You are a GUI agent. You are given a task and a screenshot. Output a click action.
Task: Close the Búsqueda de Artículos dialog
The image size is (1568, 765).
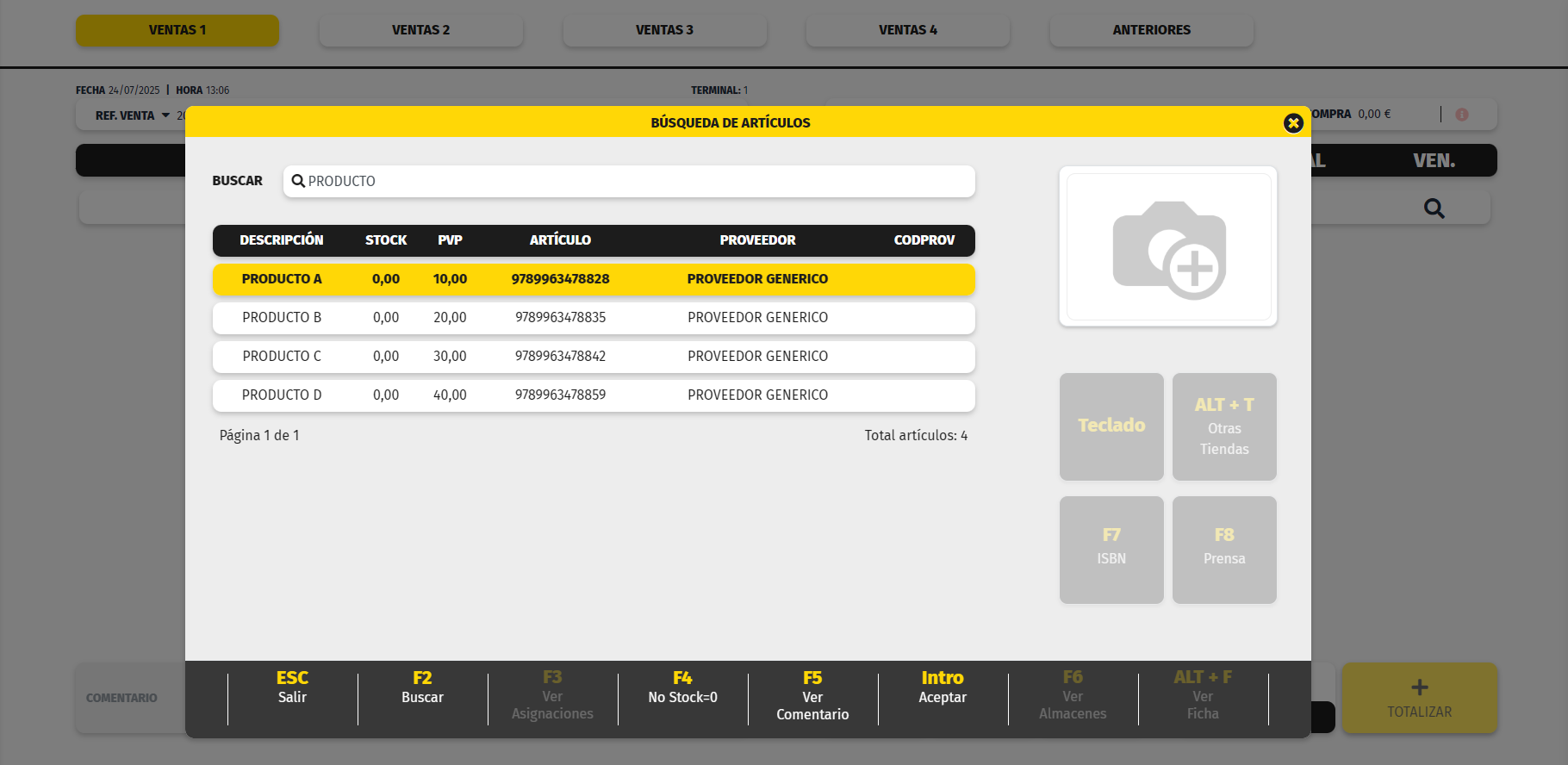click(x=1292, y=123)
